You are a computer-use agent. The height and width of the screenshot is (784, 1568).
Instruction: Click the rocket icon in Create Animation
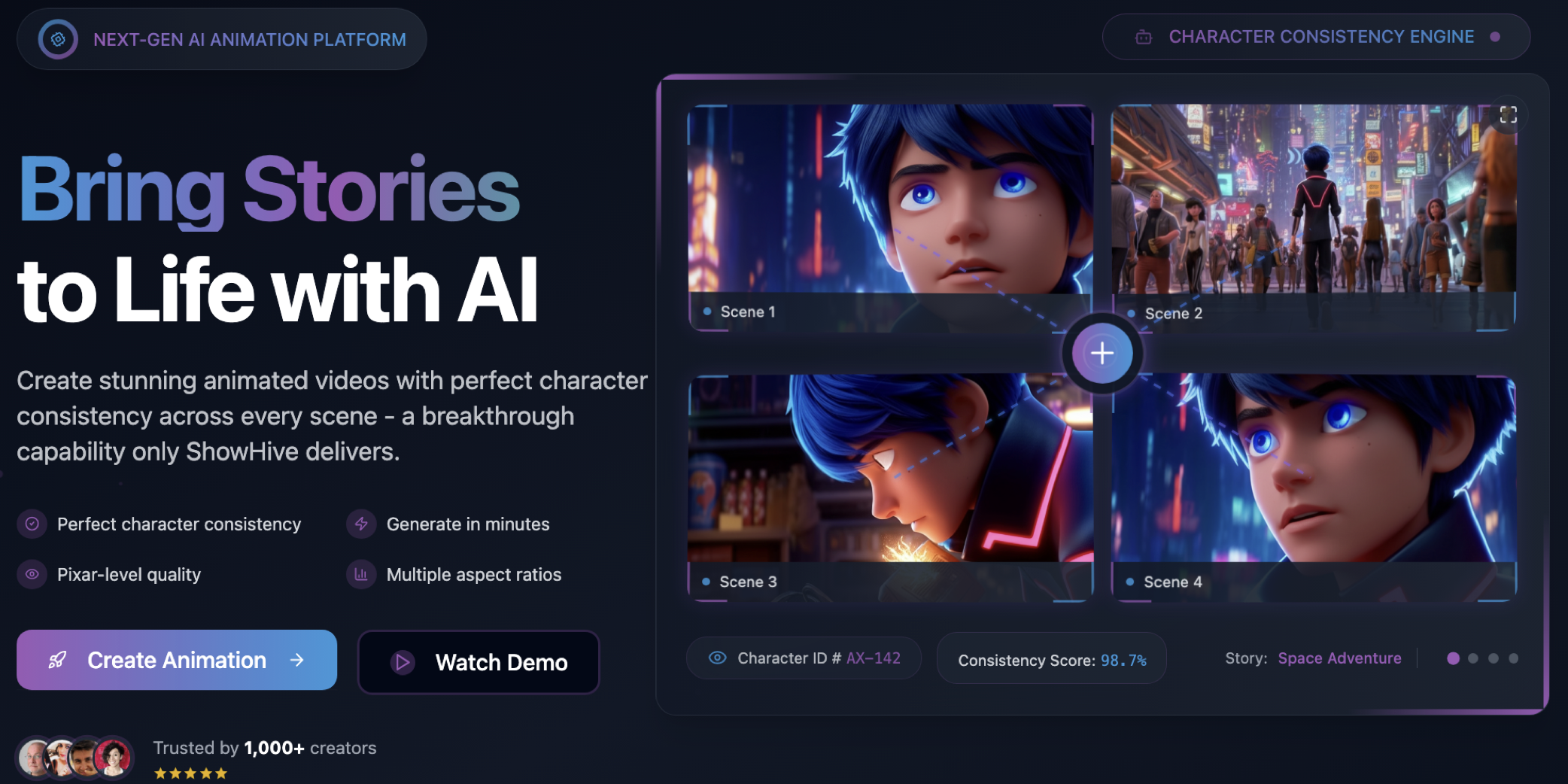(x=57, y=660)
